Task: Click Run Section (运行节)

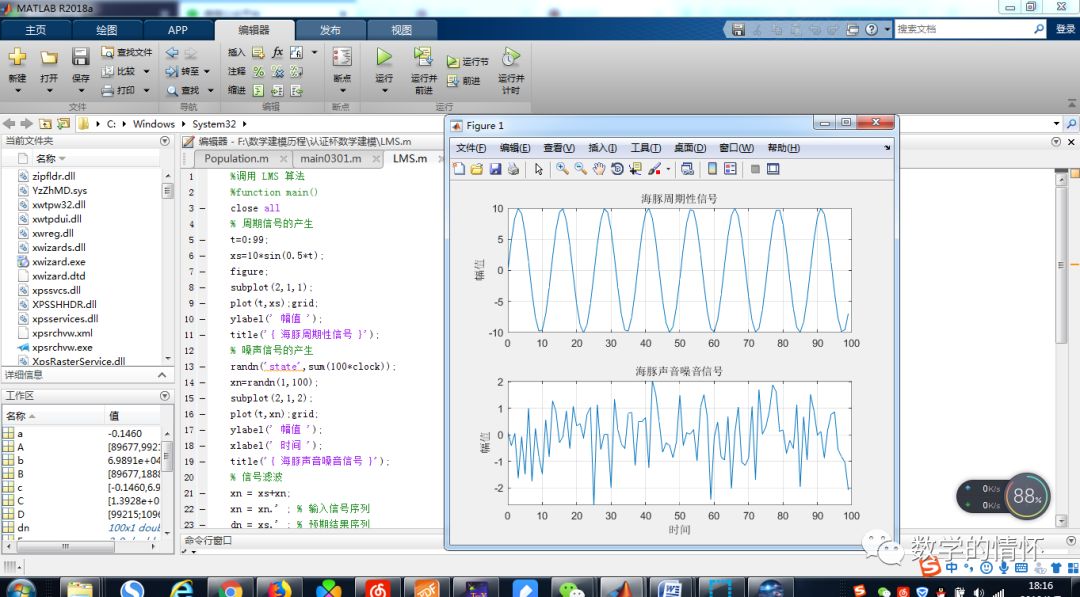Action: pyautogui.click(x=468, y=61)
